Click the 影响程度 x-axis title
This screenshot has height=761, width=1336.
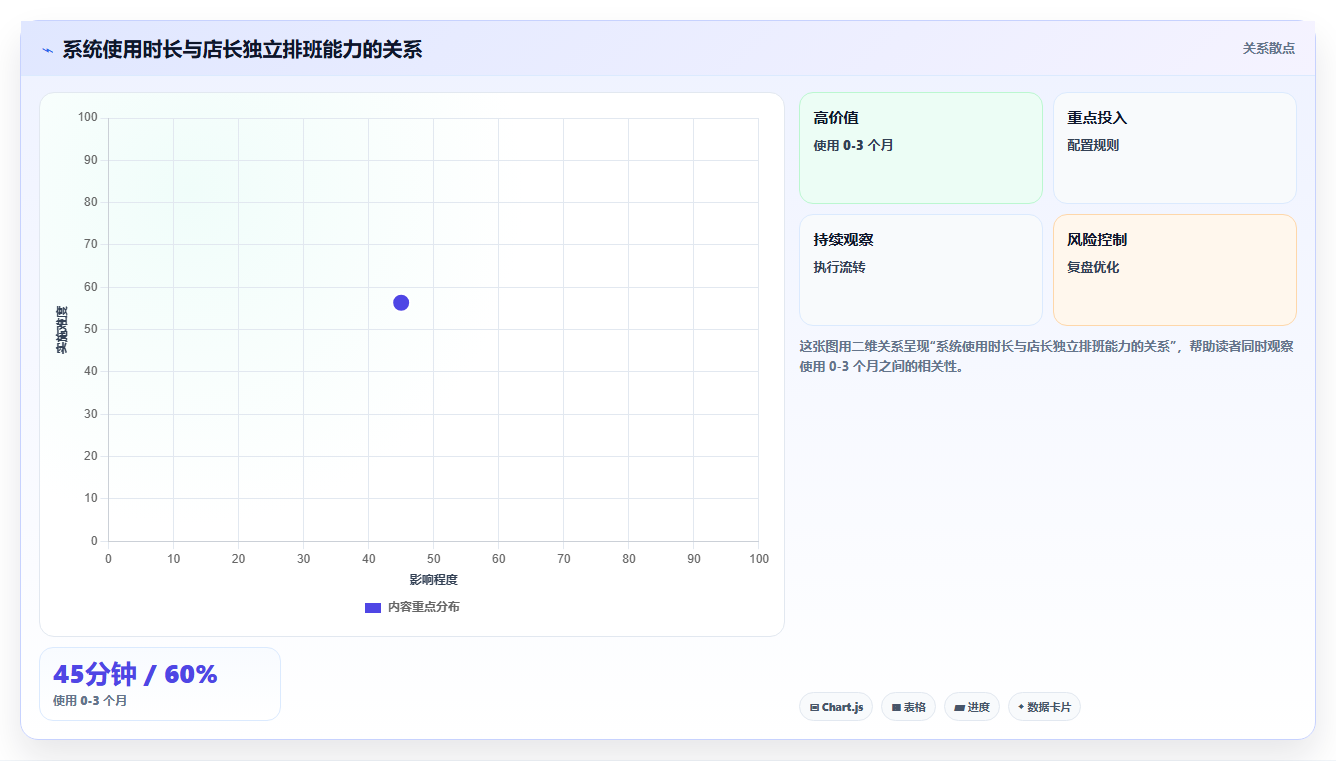click(433, 580)
